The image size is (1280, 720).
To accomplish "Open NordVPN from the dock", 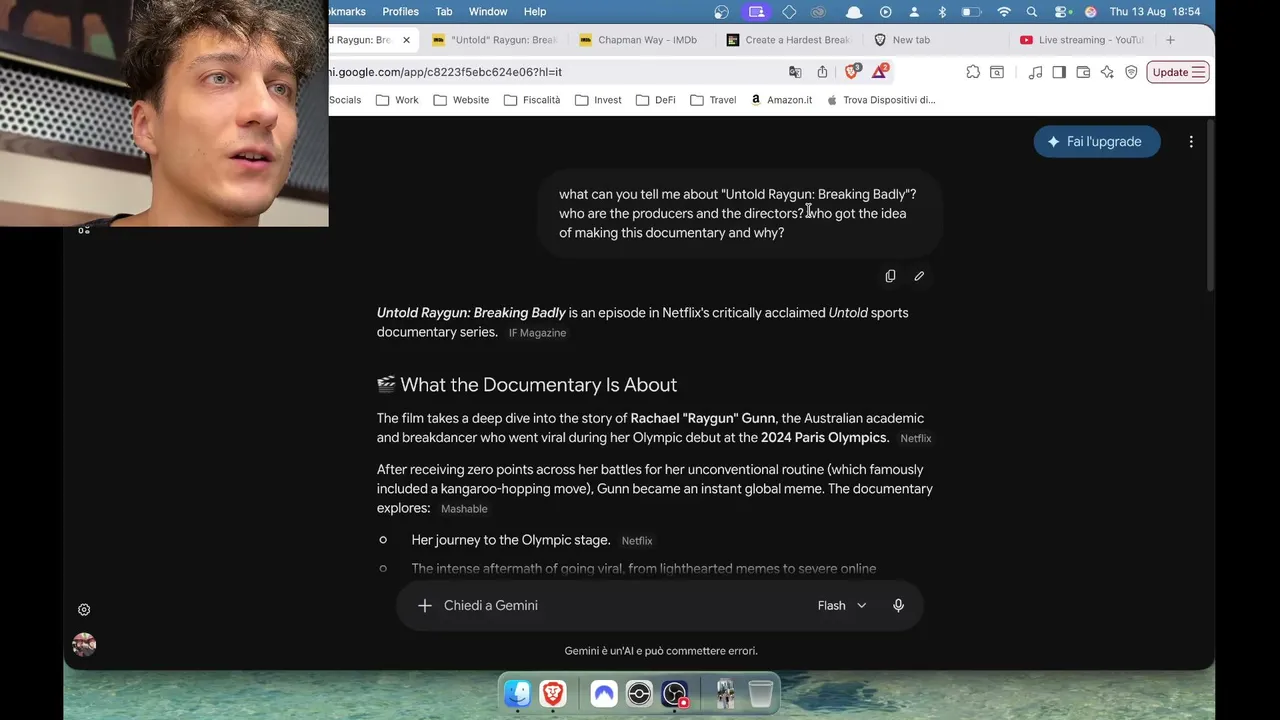I will click(x=604, y=693).
